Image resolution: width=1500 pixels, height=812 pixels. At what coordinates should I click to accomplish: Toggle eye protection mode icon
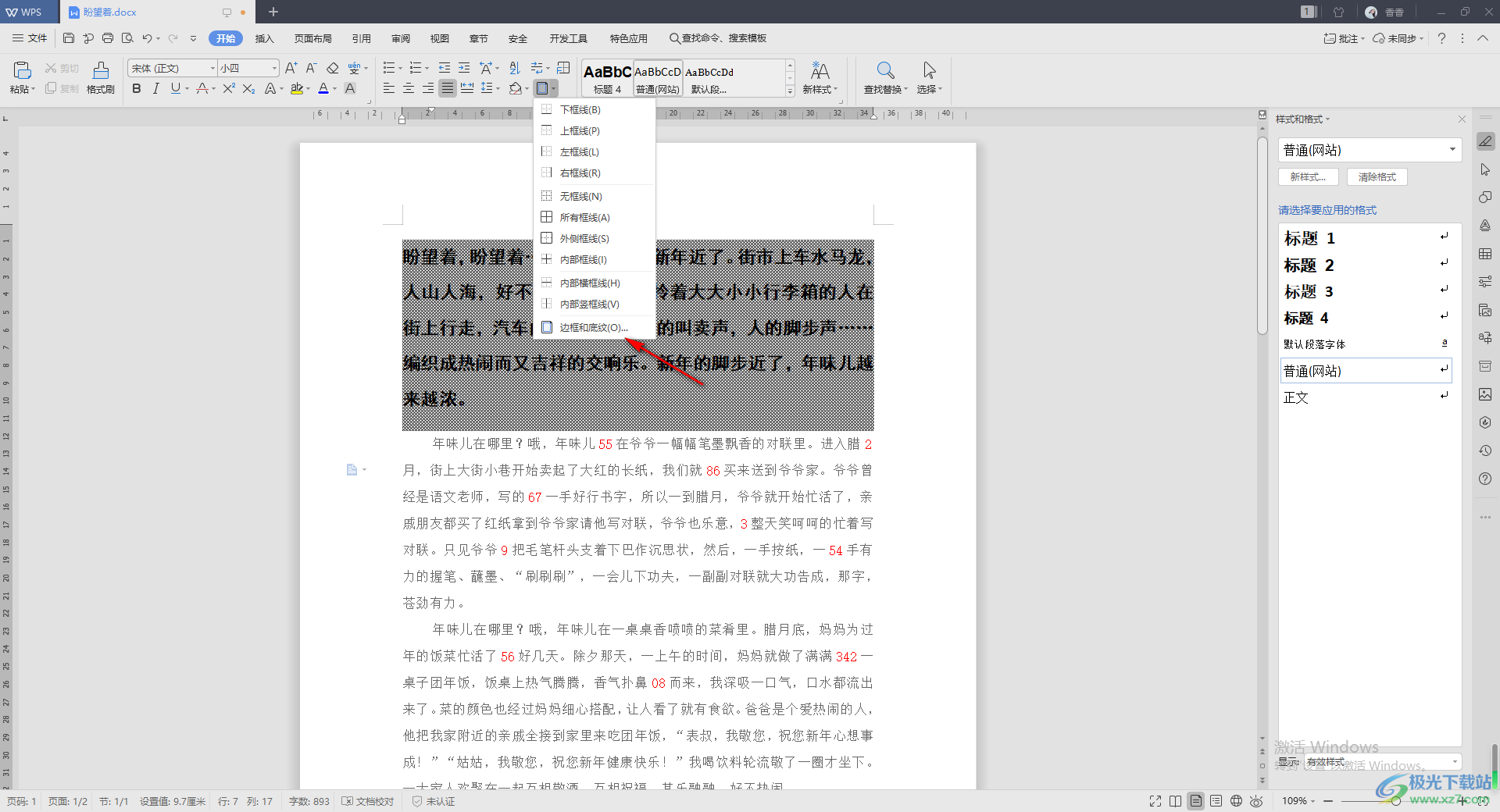[x=1256, y=800]
